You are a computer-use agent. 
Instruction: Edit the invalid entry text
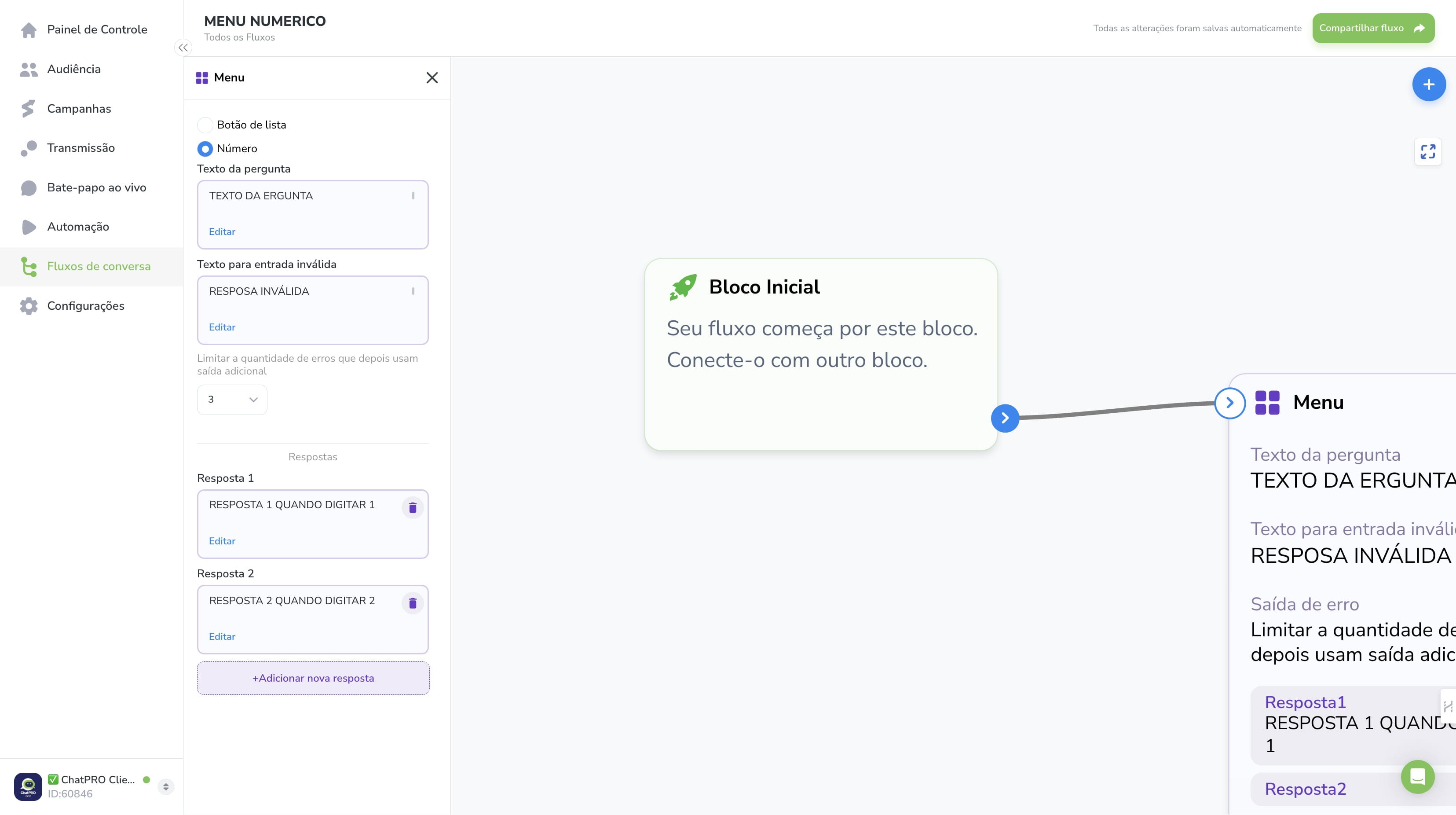point(222,327)
